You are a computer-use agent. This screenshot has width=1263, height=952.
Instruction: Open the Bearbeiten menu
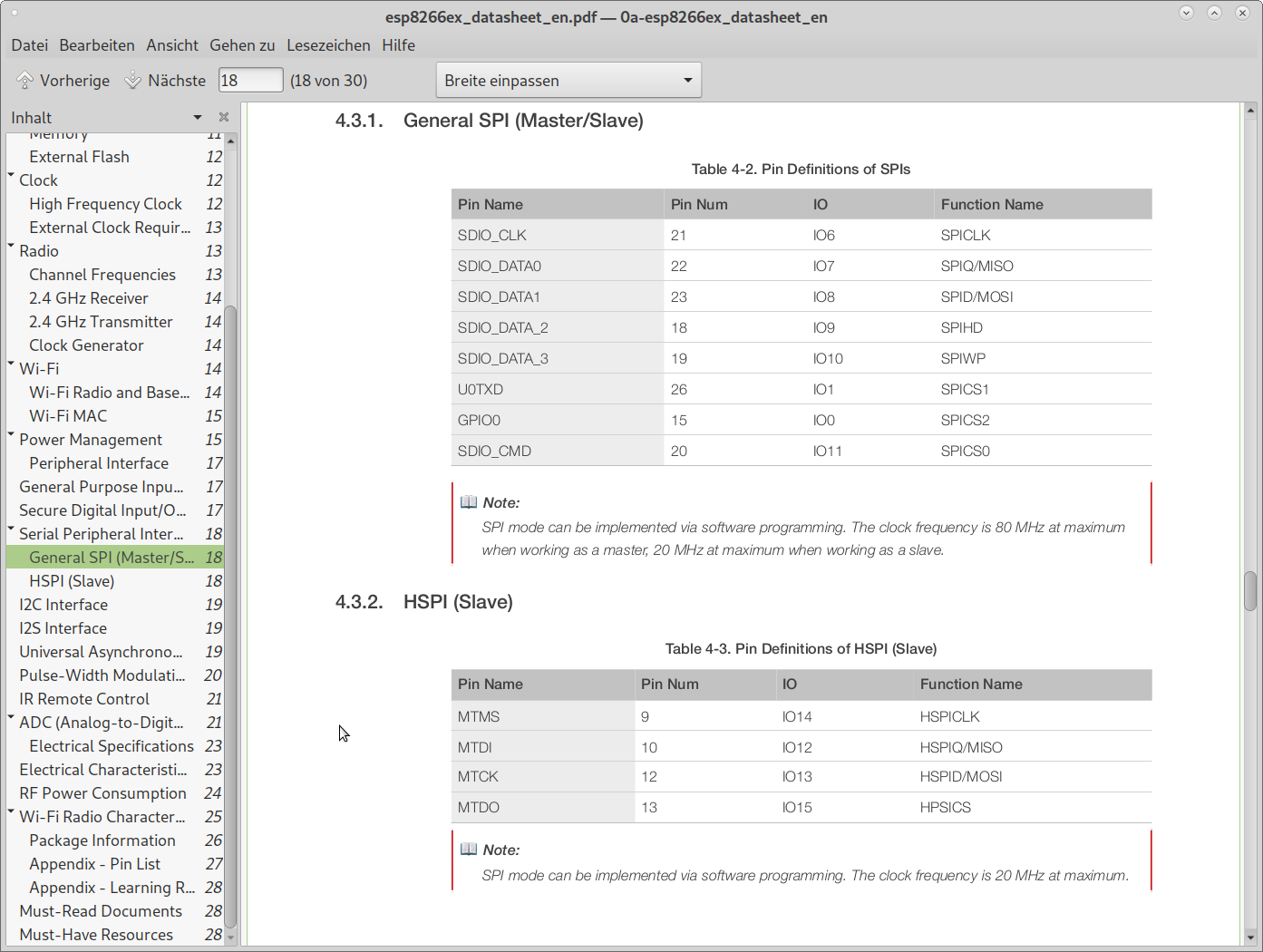click(x=97, y=45)
